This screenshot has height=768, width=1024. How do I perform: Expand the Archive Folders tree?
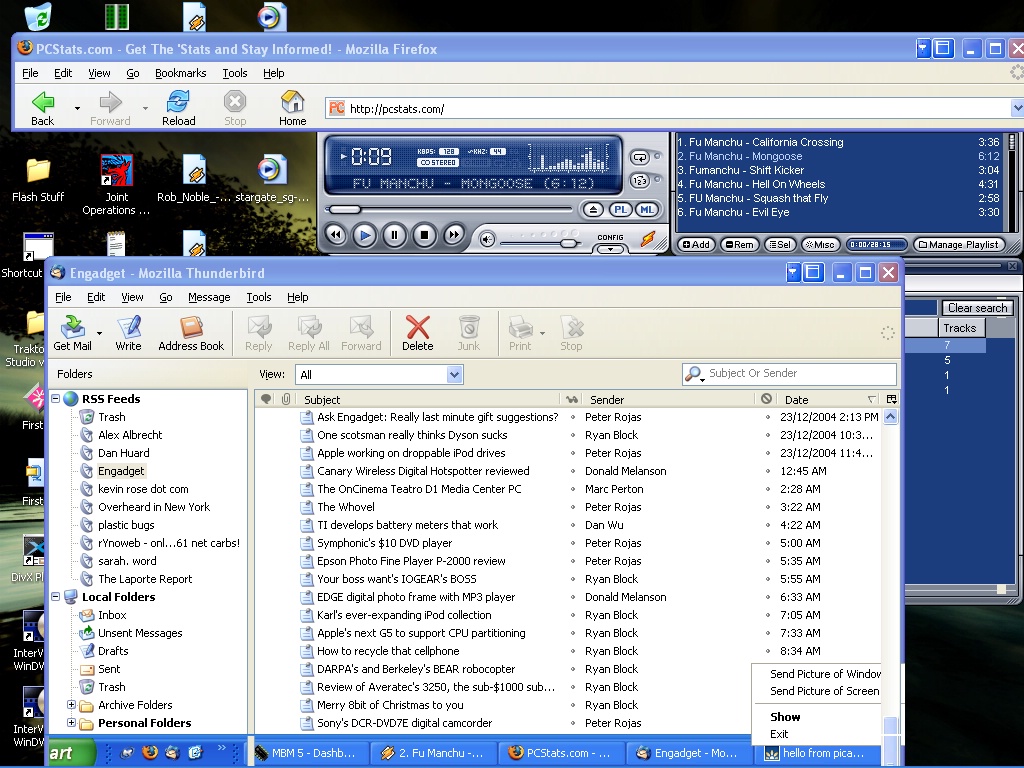[72, 705]
